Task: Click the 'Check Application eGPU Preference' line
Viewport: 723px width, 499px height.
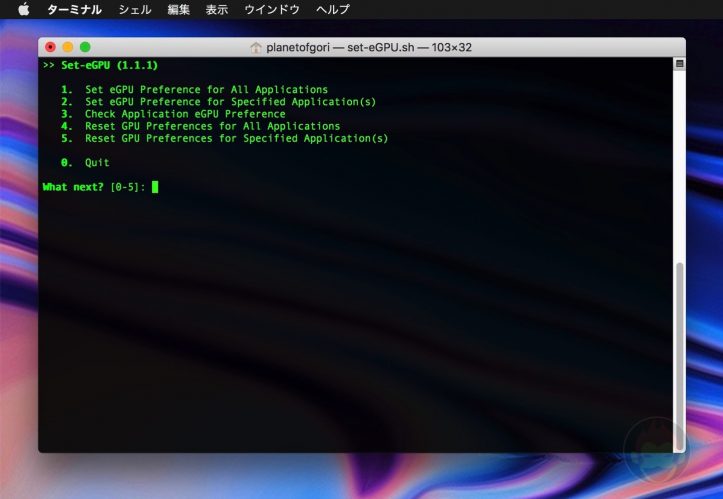Action: (185, 114)
